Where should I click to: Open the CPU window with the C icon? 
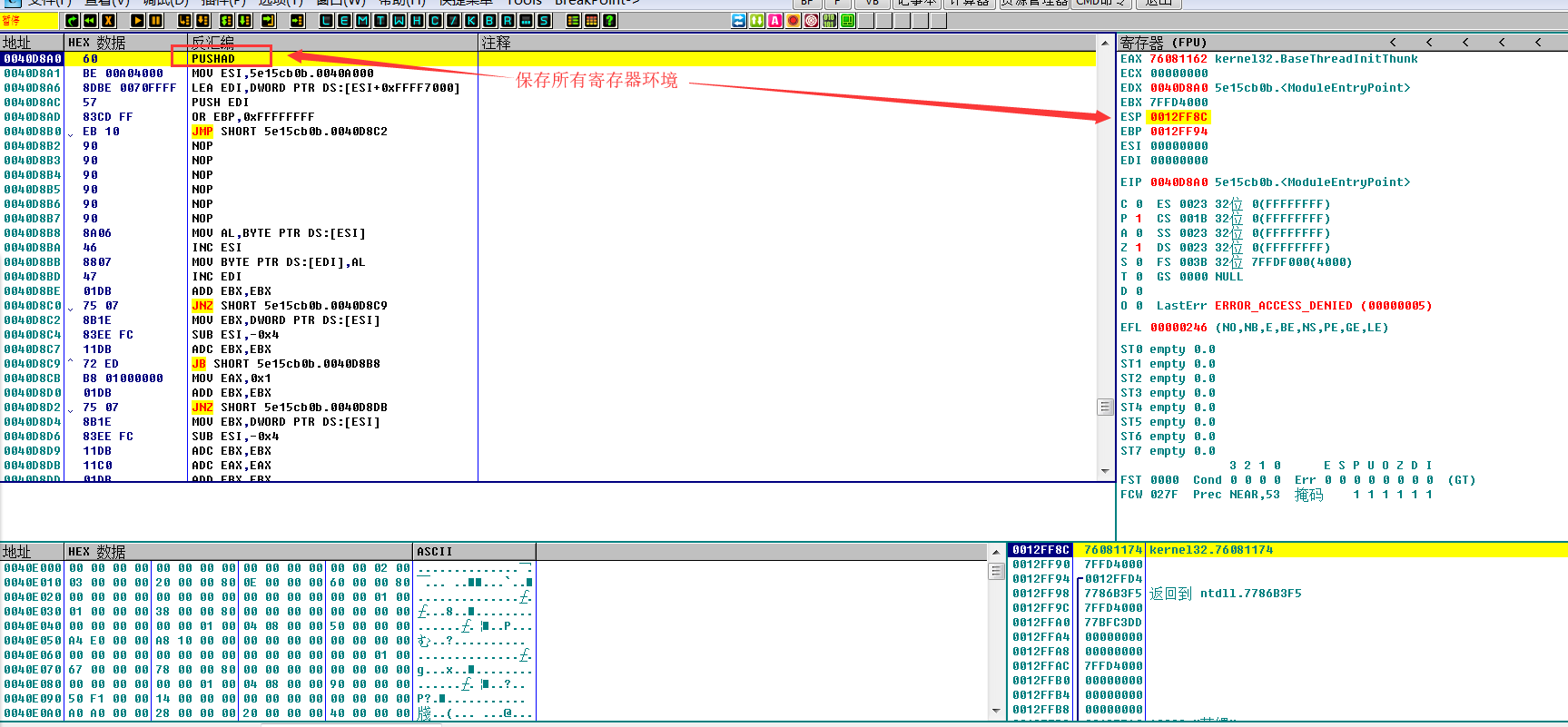coord(436,20)
